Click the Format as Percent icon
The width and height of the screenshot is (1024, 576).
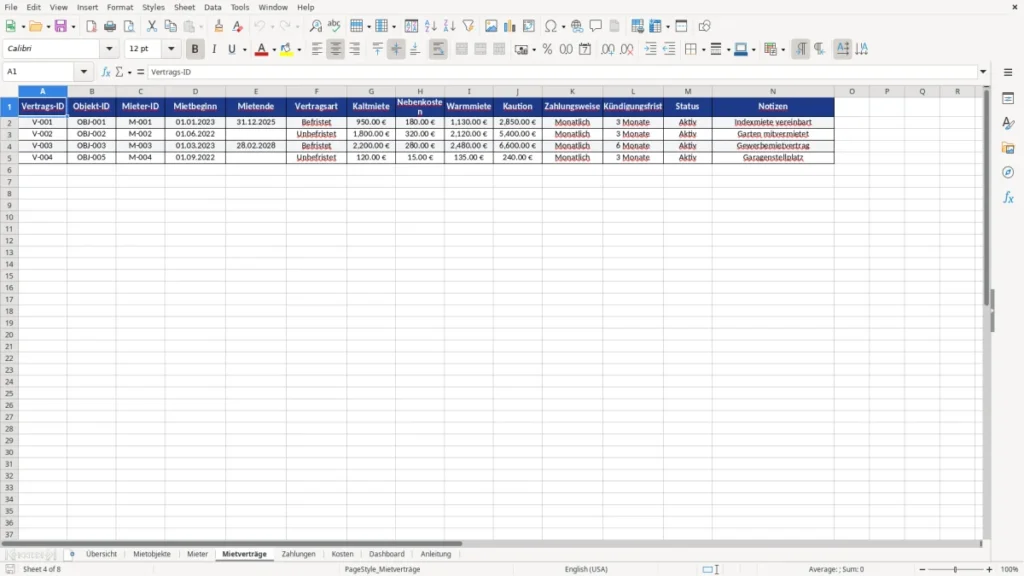tap(547, 49)
